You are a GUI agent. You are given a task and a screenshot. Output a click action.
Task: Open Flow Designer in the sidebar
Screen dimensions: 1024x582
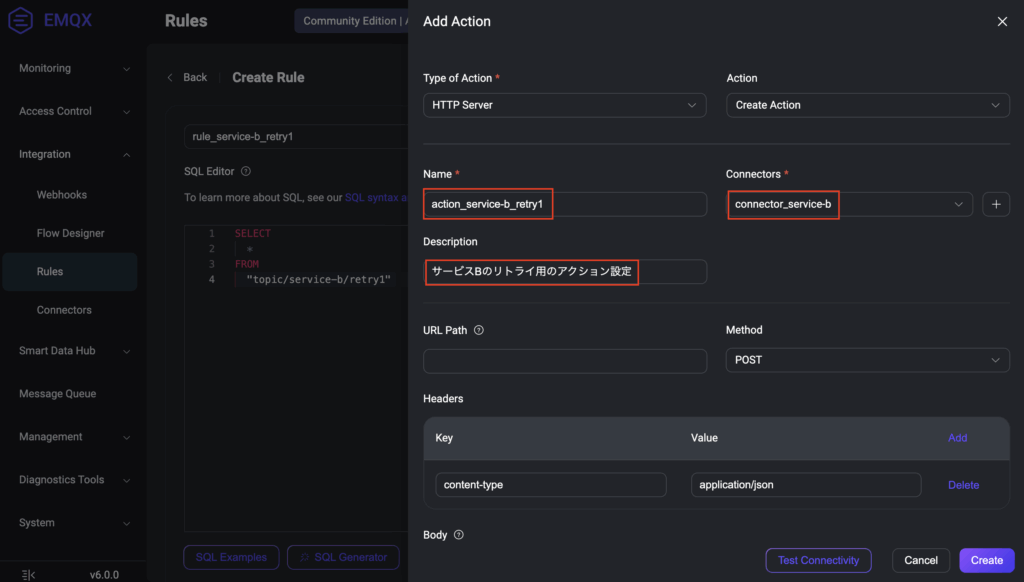pos(70,233)
